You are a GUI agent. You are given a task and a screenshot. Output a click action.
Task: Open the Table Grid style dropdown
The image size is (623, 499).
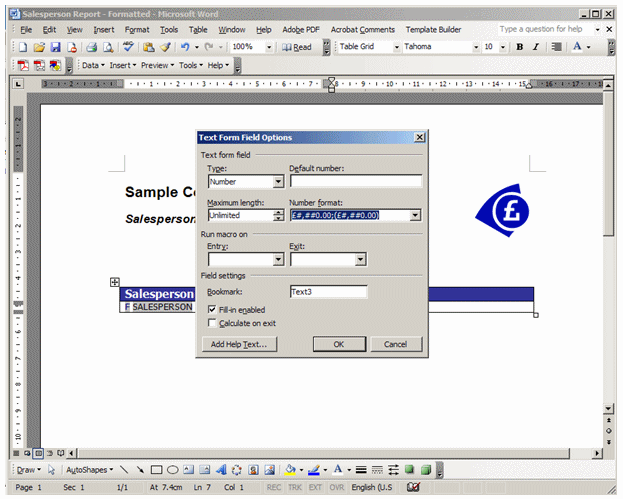click(396, 47)
